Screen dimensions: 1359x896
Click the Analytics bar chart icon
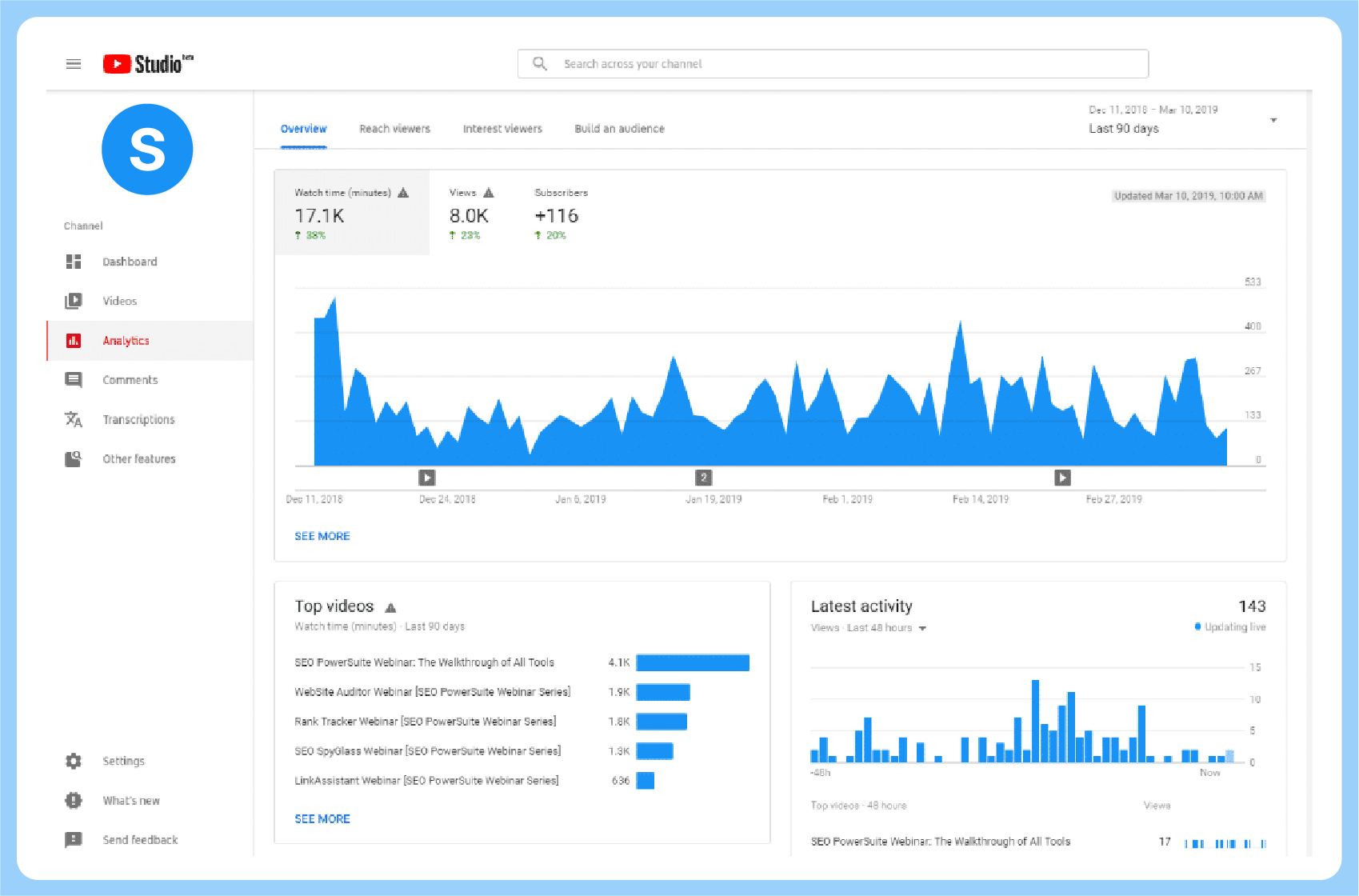pyautogui.click(x=74, y=341)
